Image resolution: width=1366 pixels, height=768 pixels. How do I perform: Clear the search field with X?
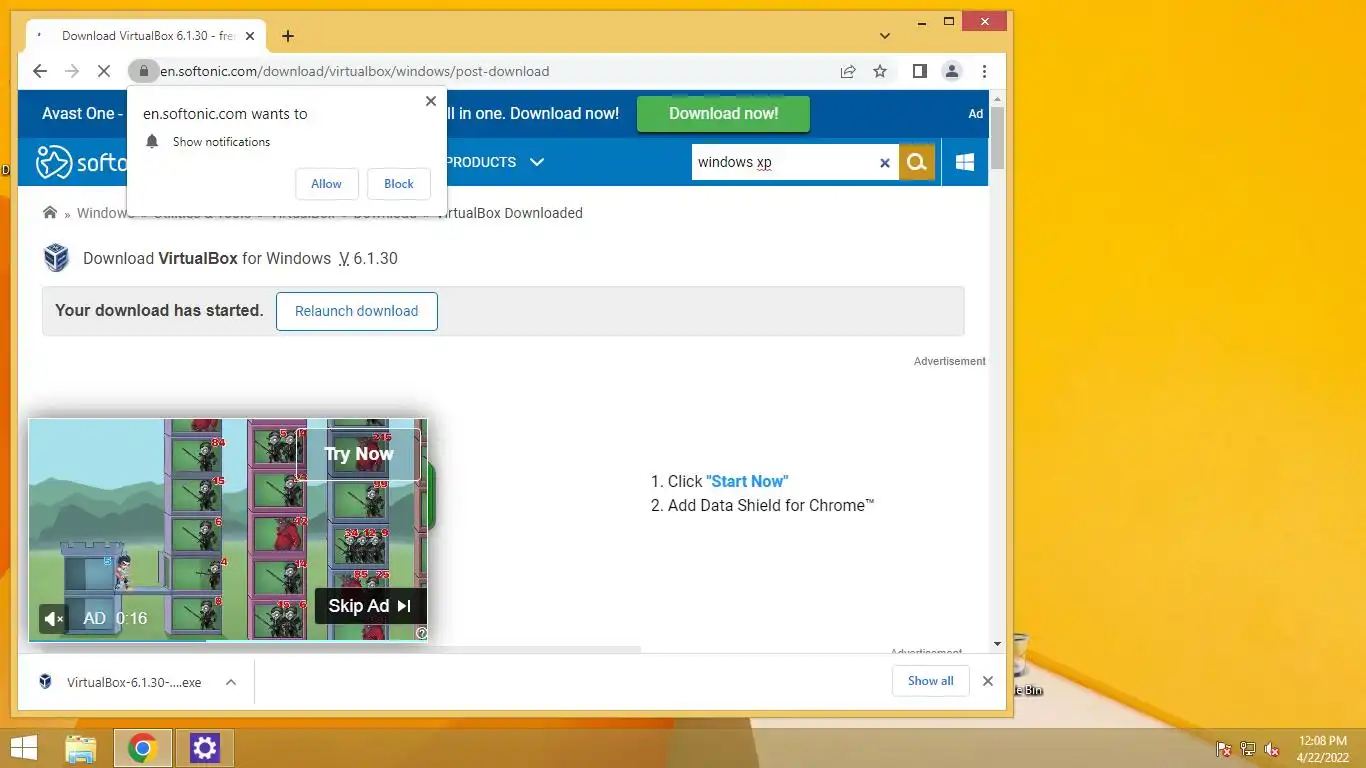coord(884,163)
